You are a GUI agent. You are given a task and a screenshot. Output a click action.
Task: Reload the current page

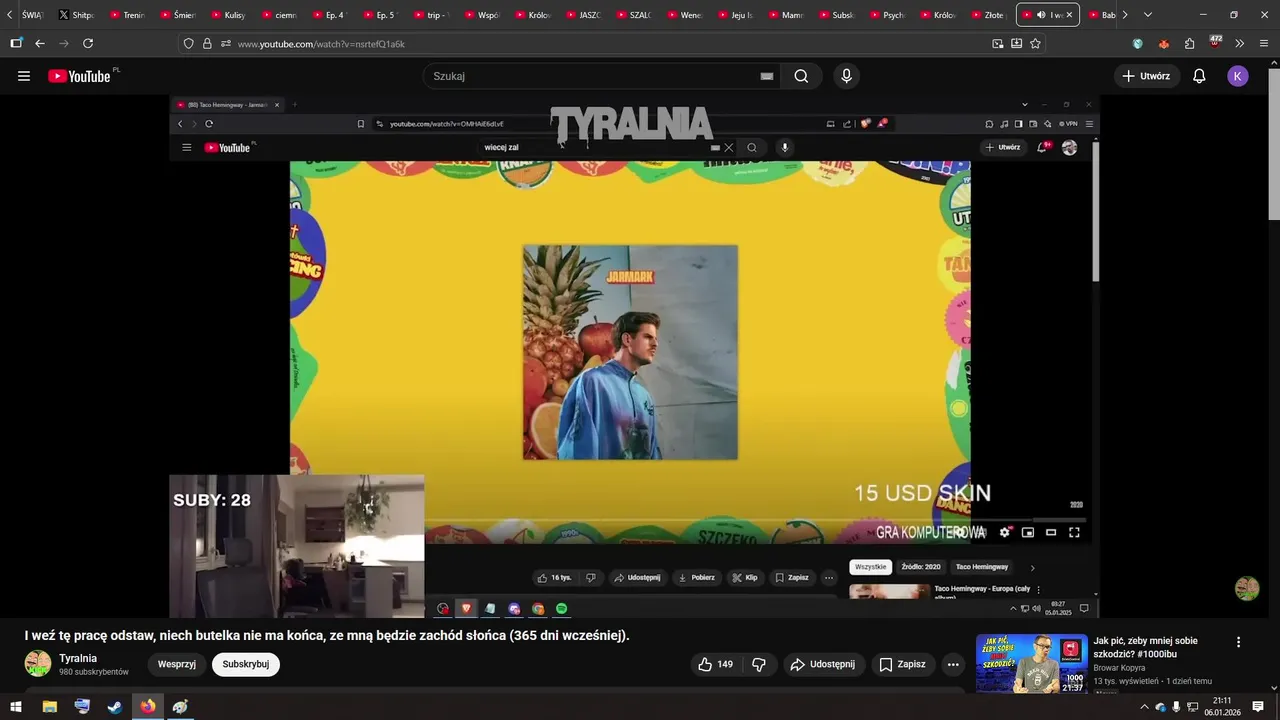(x=88, y=43)
